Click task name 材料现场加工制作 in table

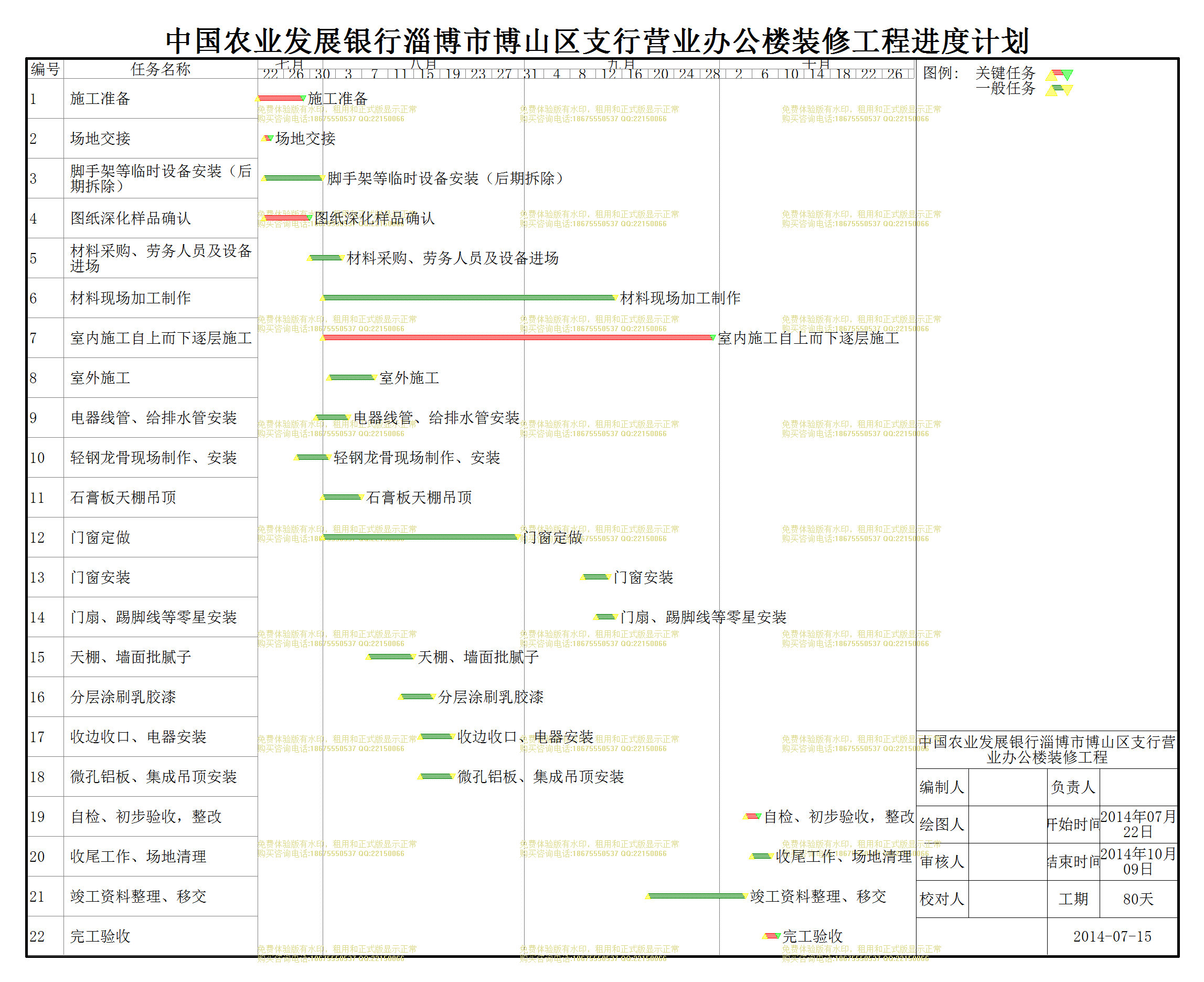(x=131, y=298)
